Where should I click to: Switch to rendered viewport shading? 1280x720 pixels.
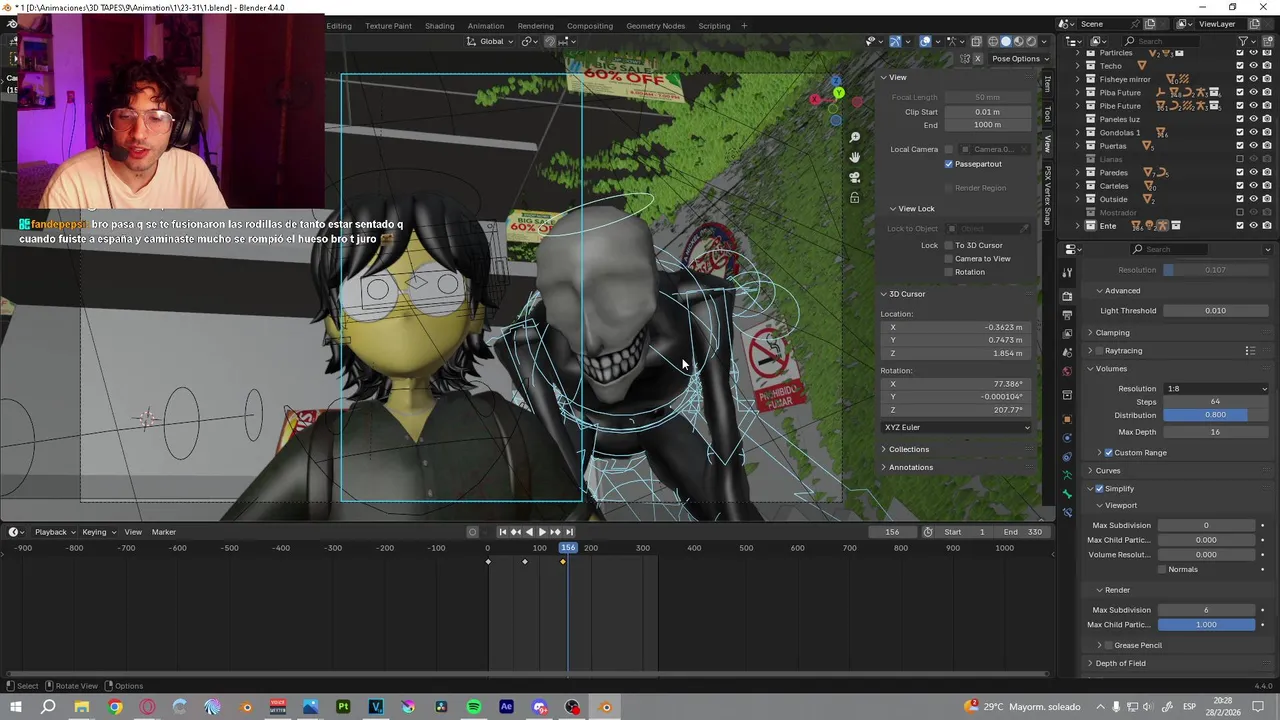(x=1031, y=41)
